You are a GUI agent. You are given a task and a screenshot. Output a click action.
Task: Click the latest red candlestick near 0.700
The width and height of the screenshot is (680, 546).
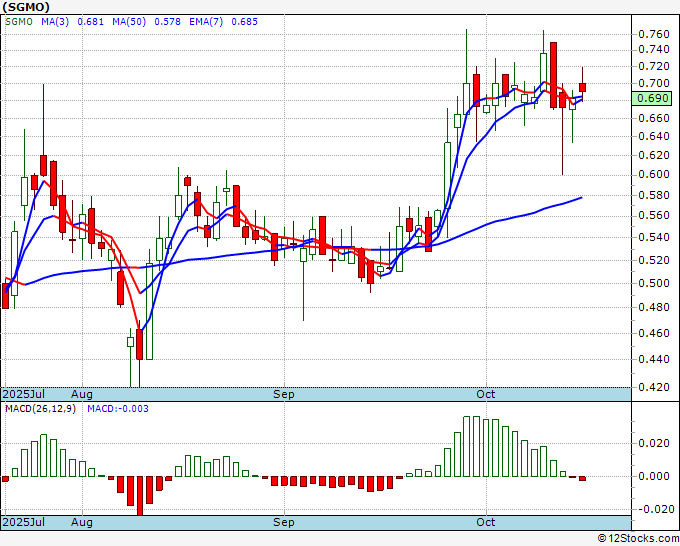(582, 88)
